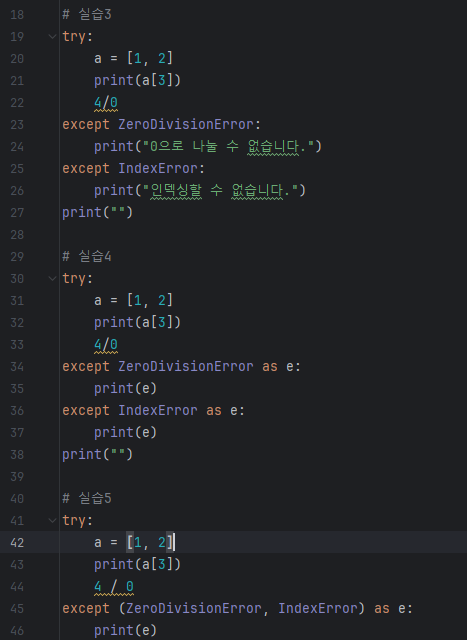Collapse the try block at line 19

[52, 37]
